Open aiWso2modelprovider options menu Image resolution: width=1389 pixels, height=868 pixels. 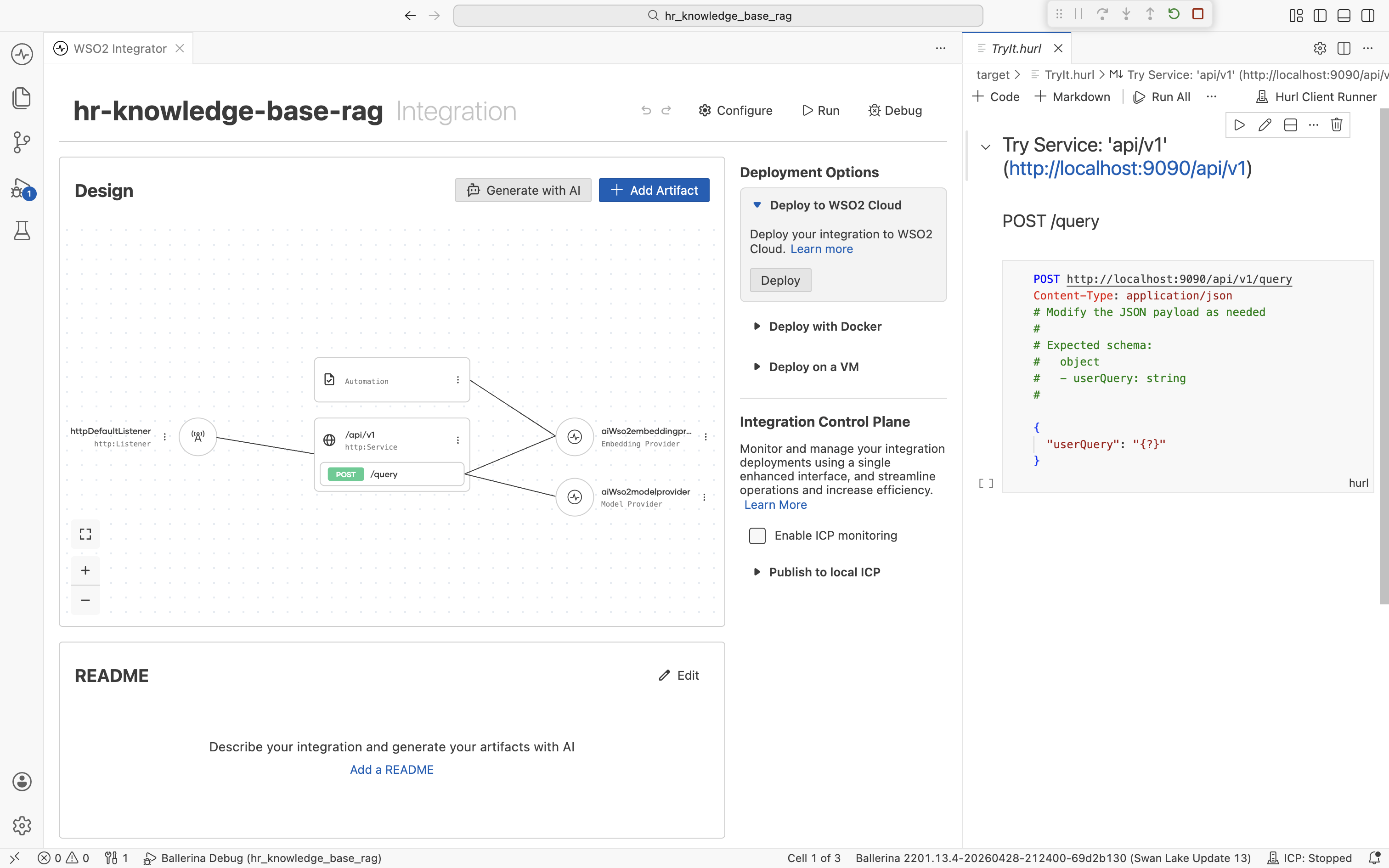pos(704,497)
